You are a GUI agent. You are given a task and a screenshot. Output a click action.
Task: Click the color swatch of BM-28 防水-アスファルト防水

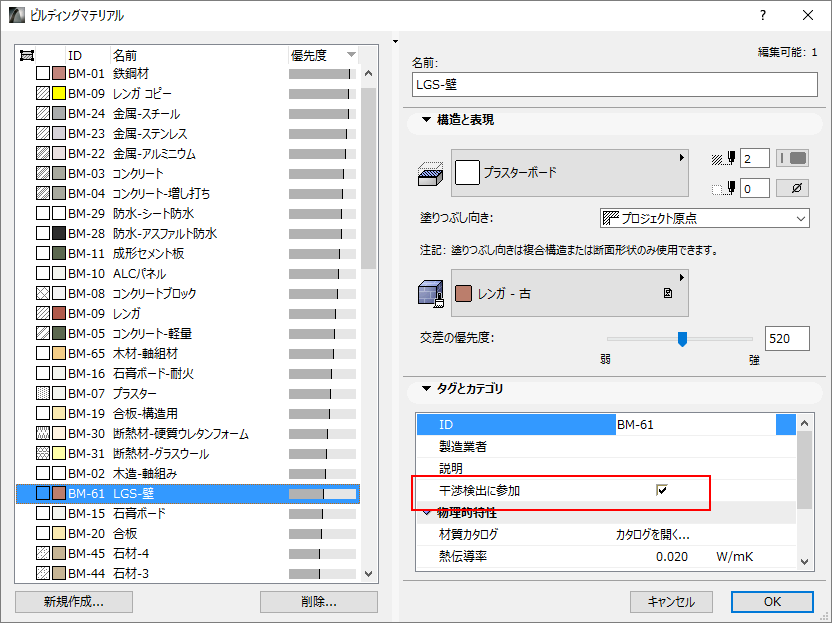point(59,233)
